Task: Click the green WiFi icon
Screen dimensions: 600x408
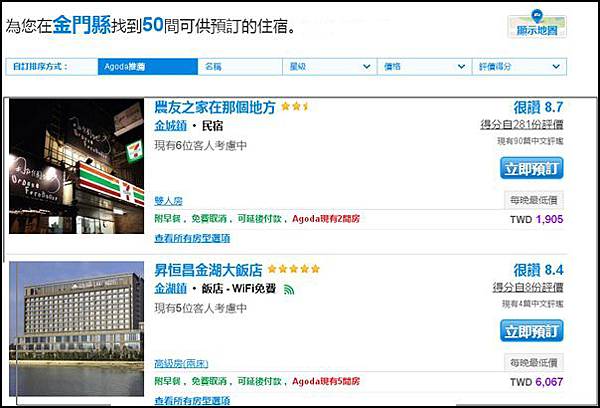Action: 289,289
